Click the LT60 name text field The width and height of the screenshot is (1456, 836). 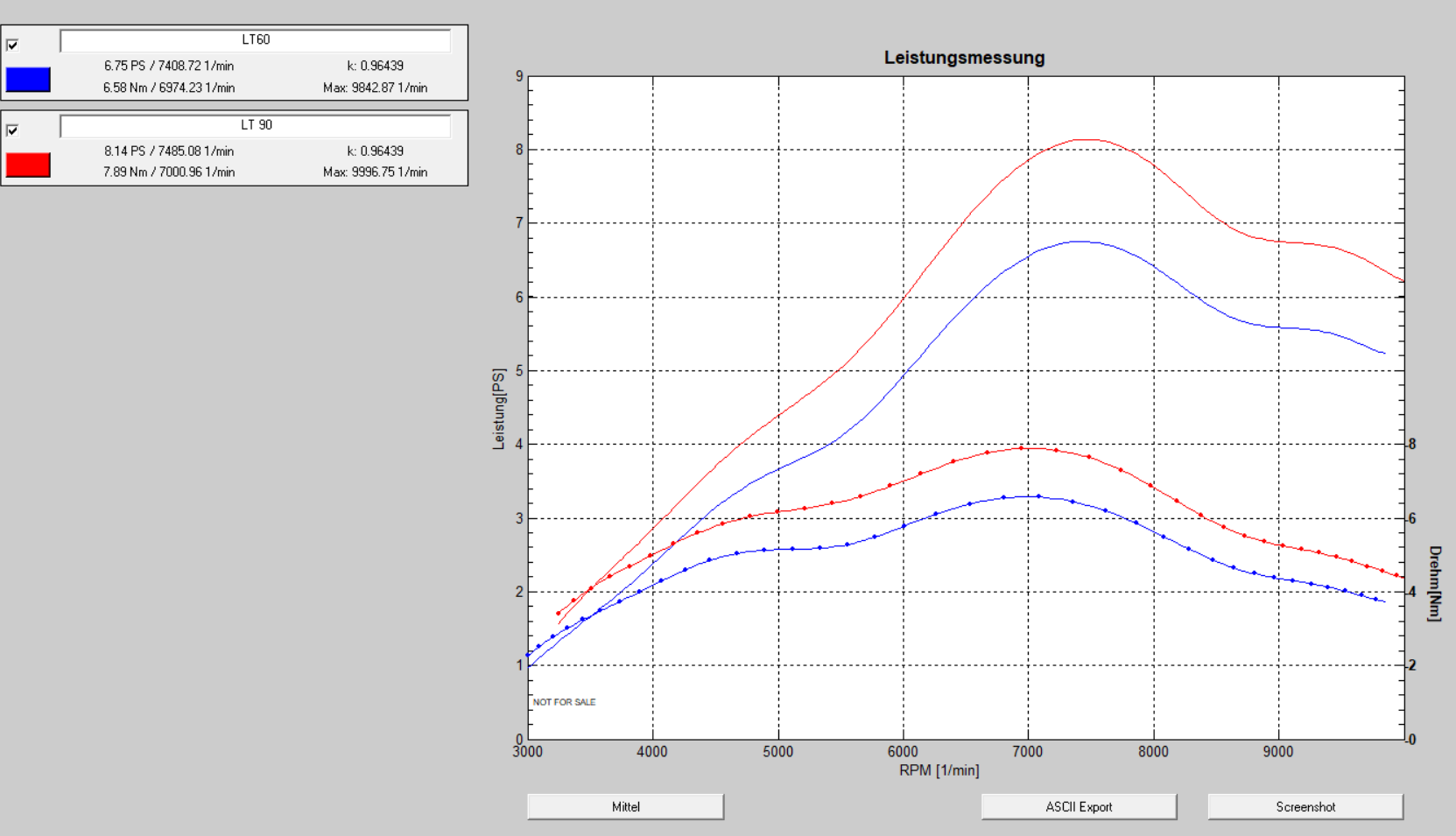255,40
